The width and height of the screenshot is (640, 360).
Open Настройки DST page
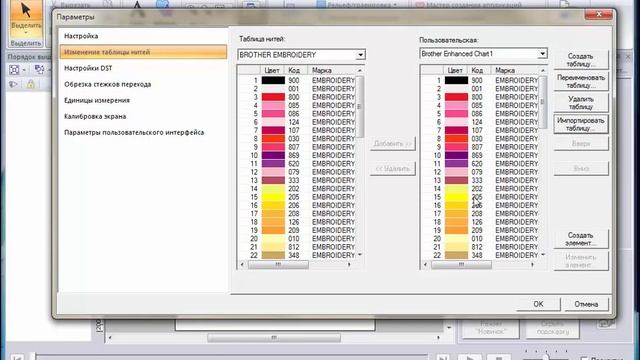(x=88, y=68)
